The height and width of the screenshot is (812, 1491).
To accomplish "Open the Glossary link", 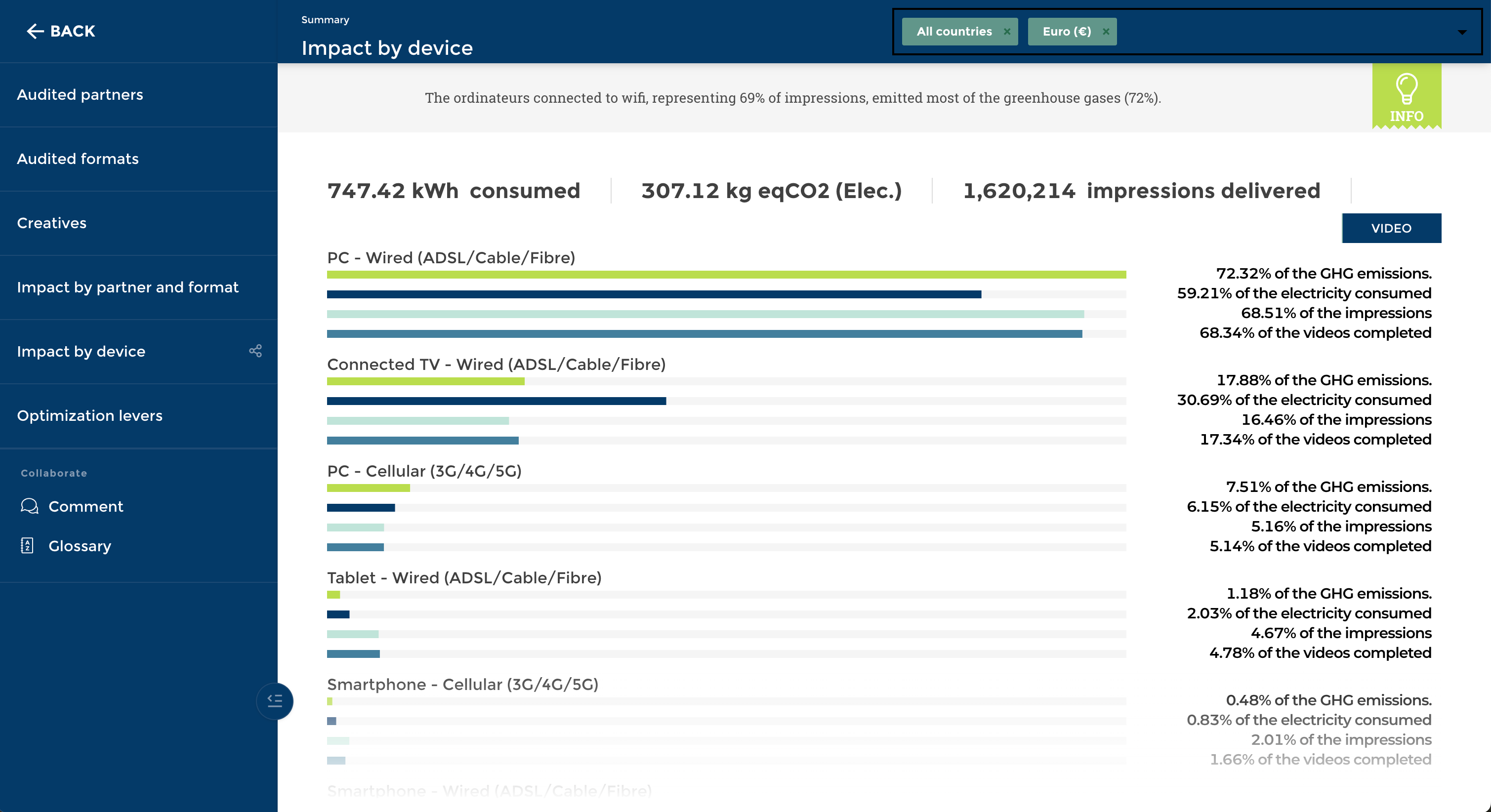I will (x=80, y=546).
